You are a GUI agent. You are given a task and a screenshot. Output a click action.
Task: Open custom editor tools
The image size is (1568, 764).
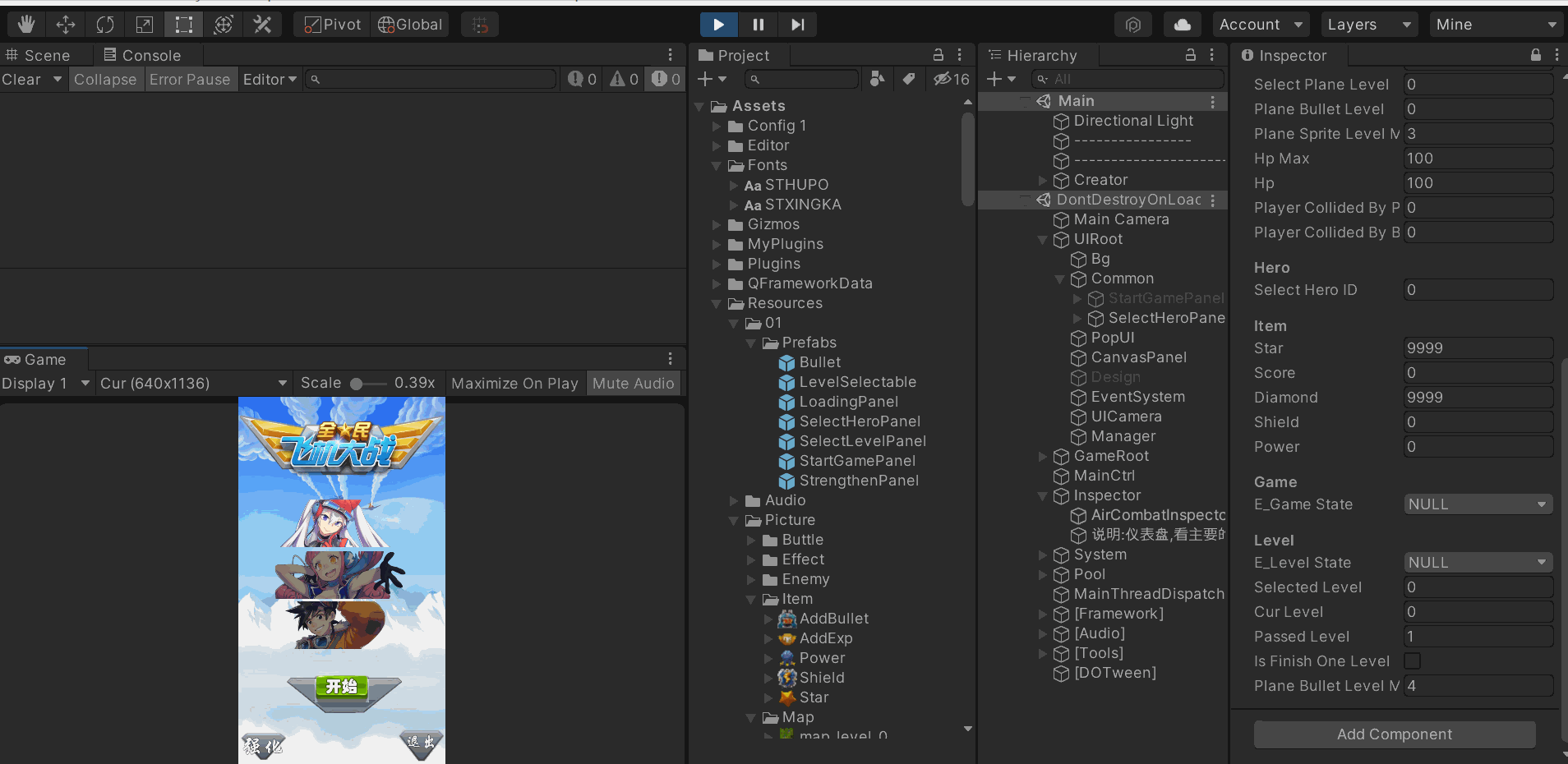(263, 25)
